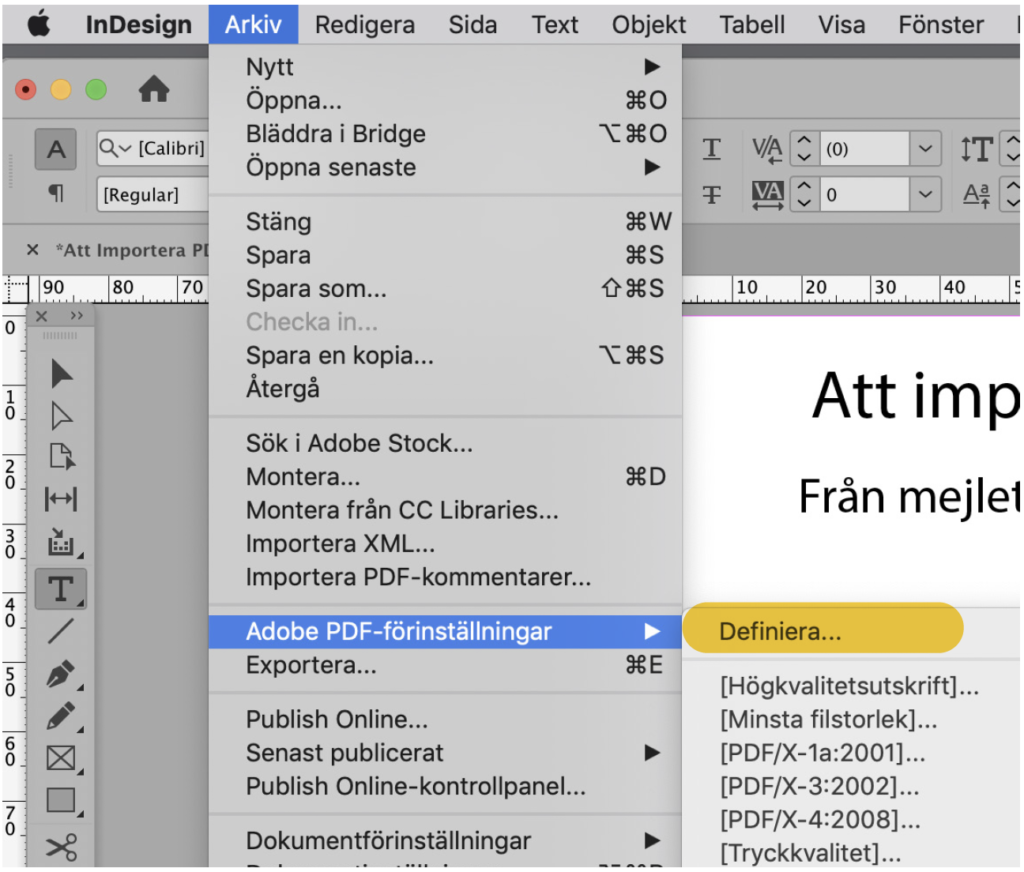Open the Text menu
Image resolution: width=1024 pixels, height=872 pixels.
point(554,25)
